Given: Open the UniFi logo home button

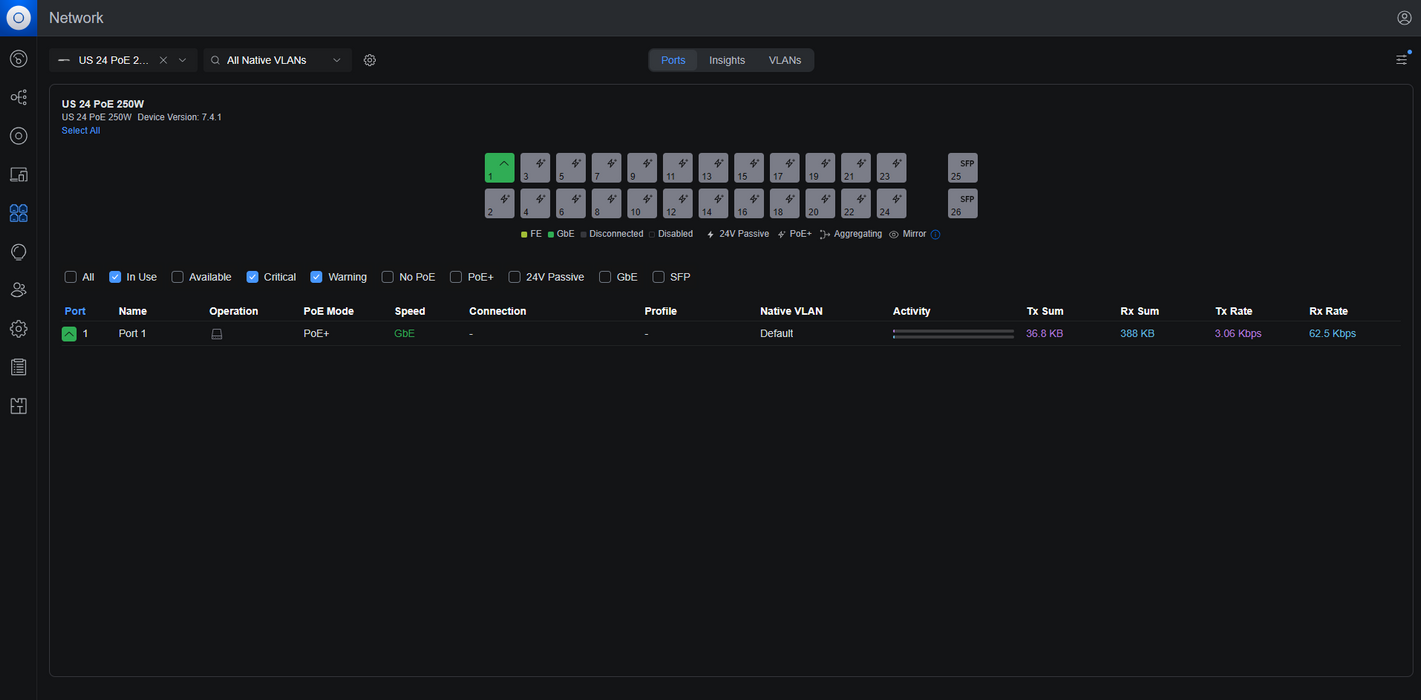Looking at the screenshot, I should [x=18, y=18].
